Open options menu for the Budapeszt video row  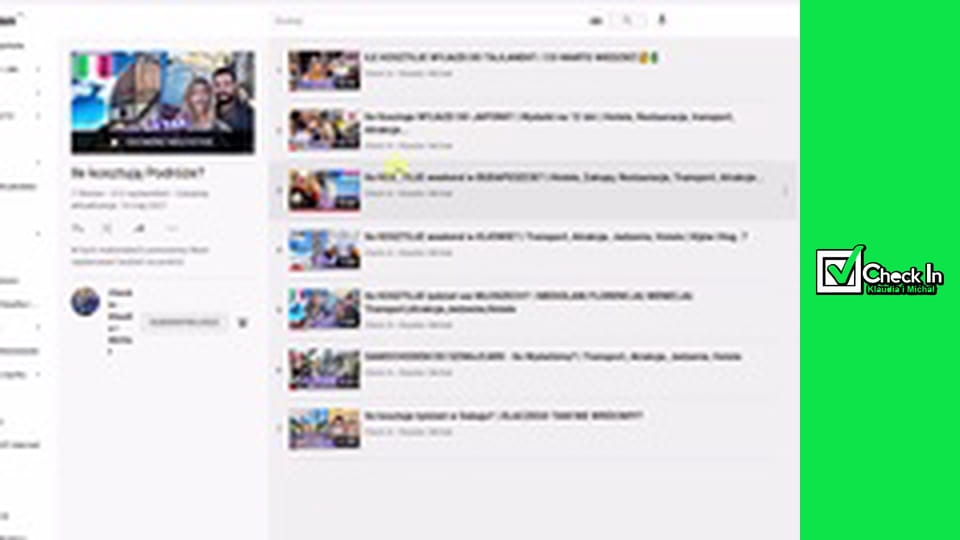(785, 190)
